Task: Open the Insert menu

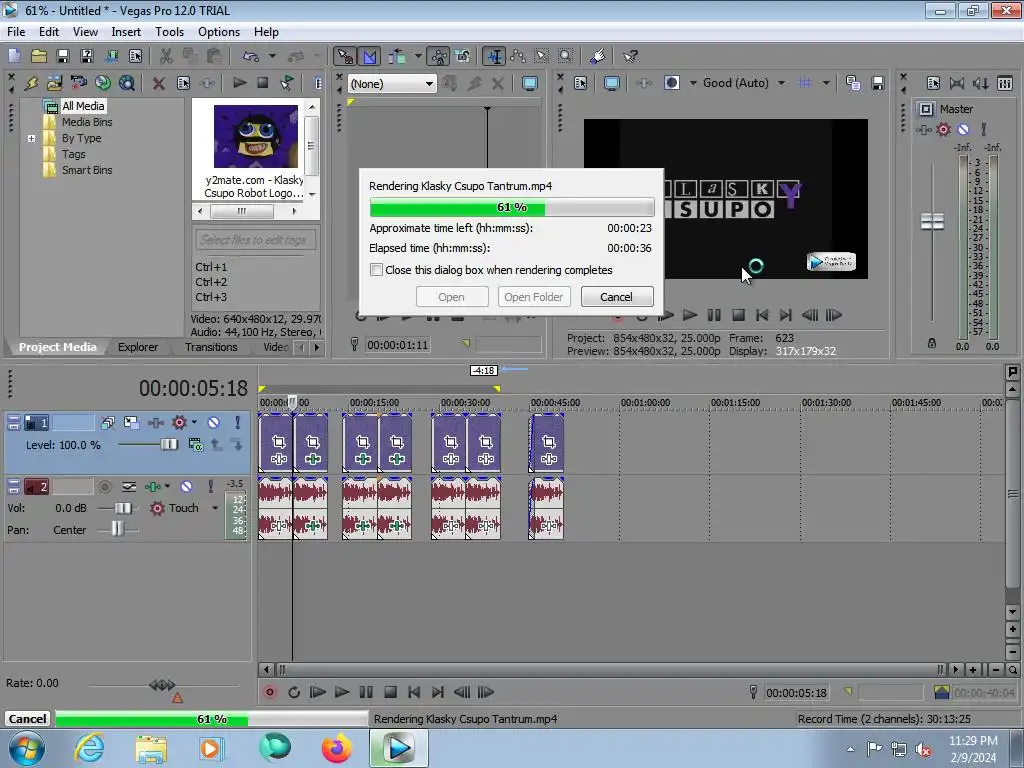Action: click(126, 31)
